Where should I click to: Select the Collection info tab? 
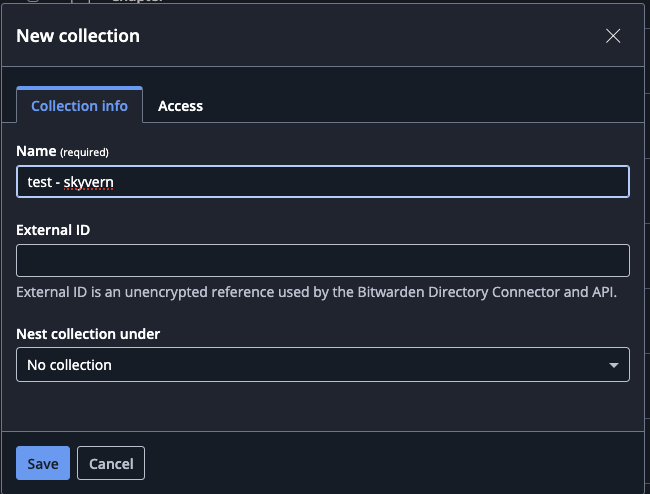click(x=79, y=105)
